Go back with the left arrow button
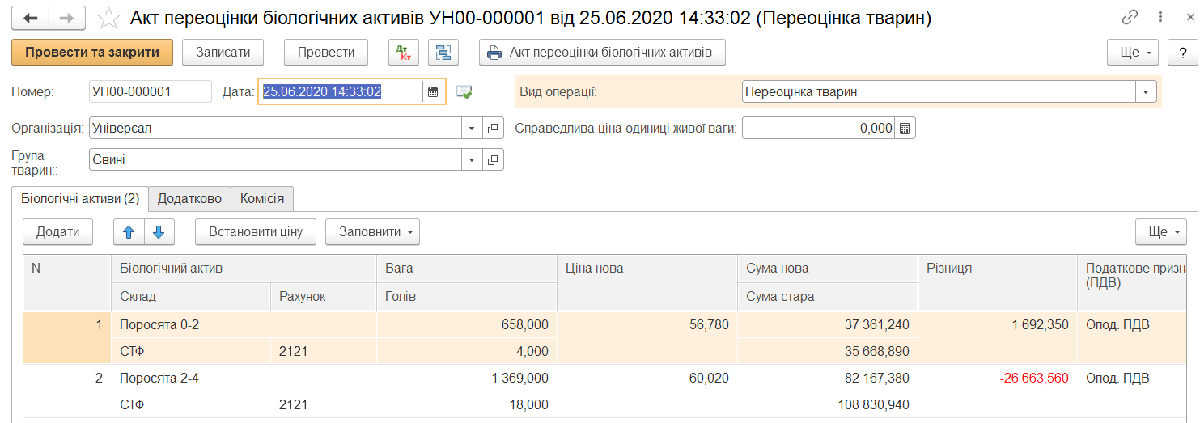The height and width of the screenshot is (423, 1200). point(30,18)
